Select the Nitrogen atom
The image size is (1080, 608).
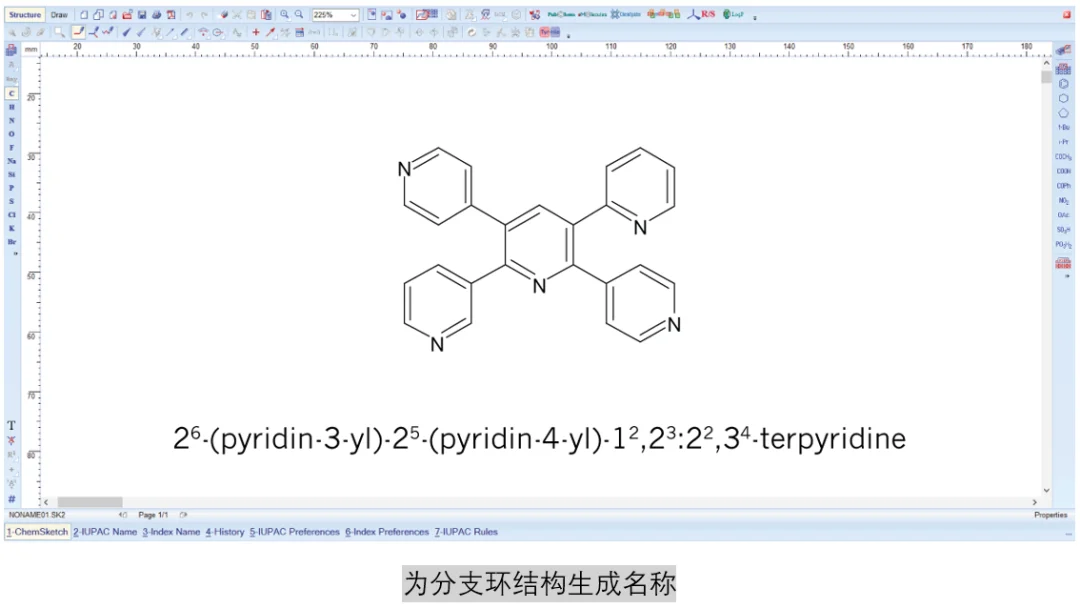[12, 120]
